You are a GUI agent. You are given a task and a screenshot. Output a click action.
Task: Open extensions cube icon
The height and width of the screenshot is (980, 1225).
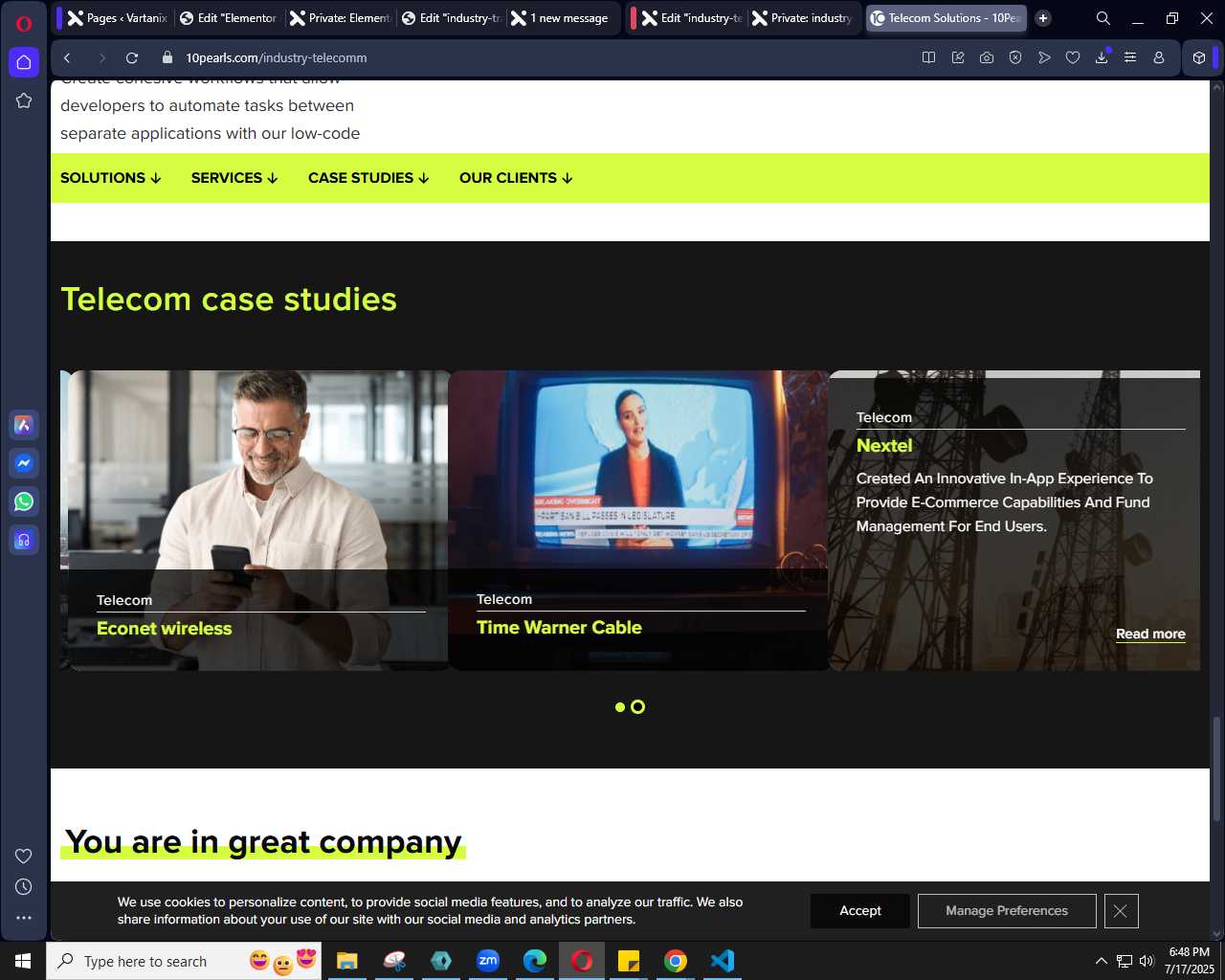pyautogui.click(x=1199, y=57)
